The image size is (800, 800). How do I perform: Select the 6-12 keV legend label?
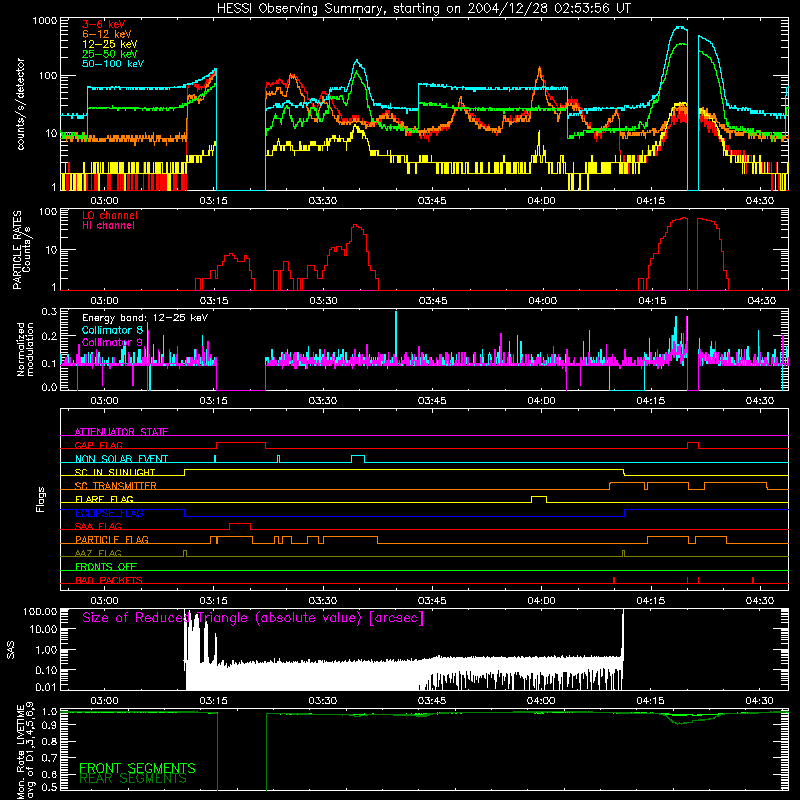pos(106,34)
